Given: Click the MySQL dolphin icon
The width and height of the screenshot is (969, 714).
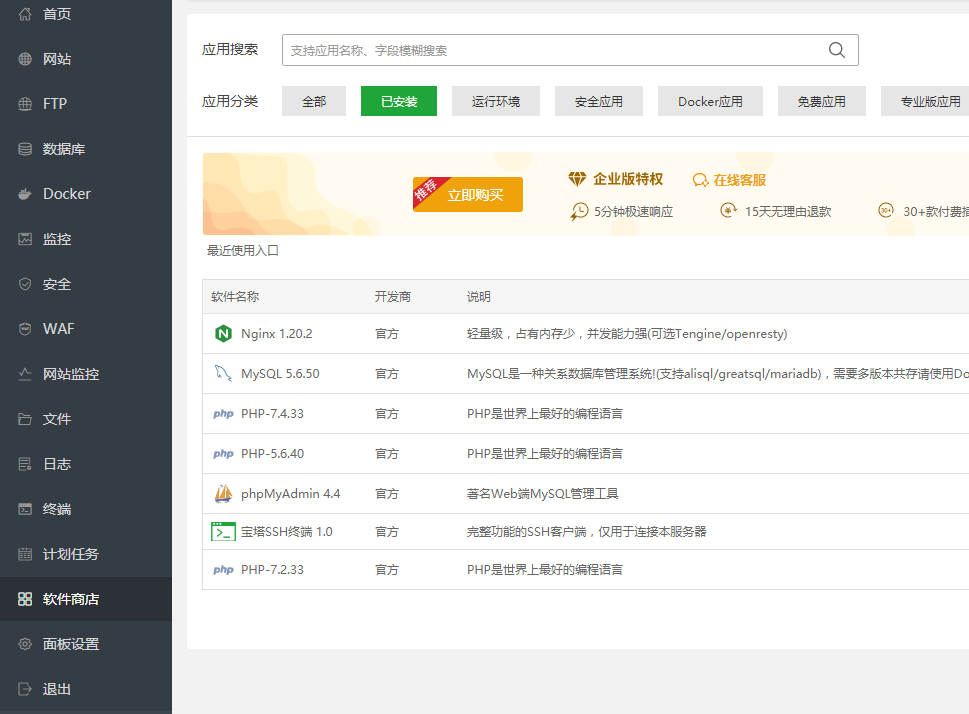Looking at the screenshot, I should 223,373.
